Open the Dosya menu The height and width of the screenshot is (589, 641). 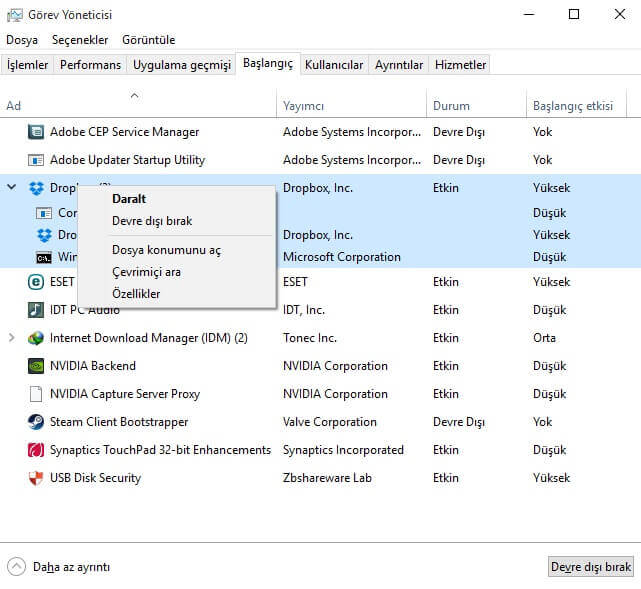pos(22,40)
